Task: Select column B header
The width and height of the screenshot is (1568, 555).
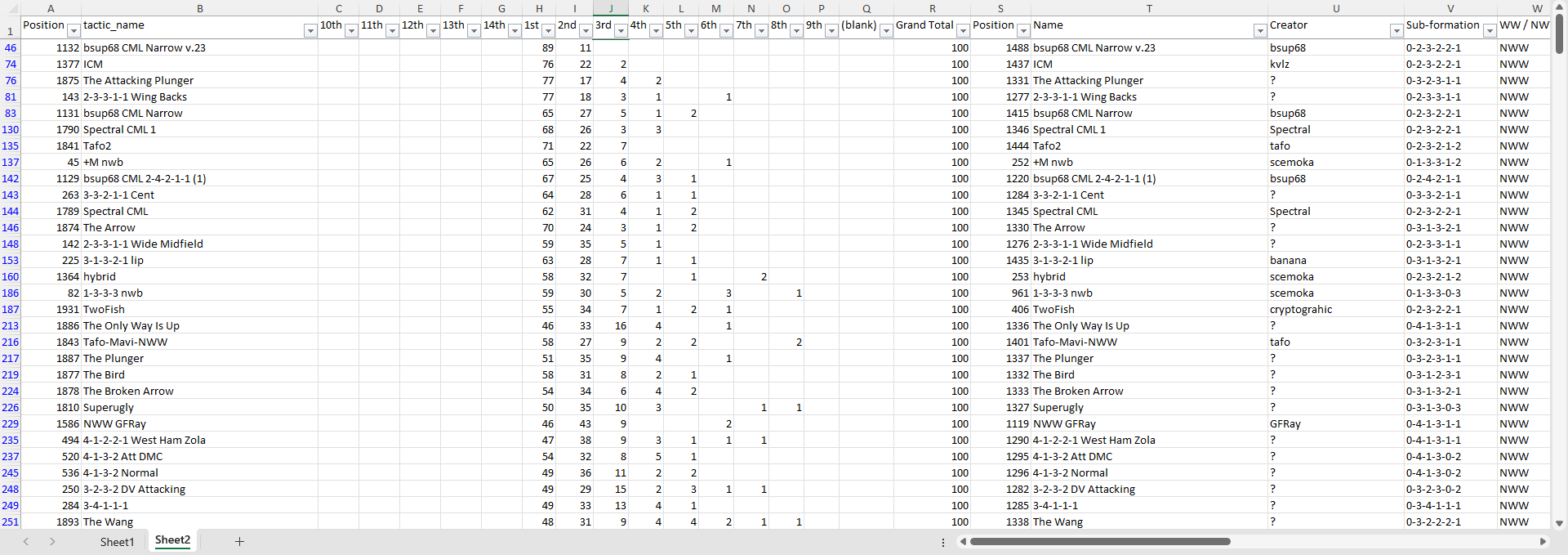Action: point(200,8)
